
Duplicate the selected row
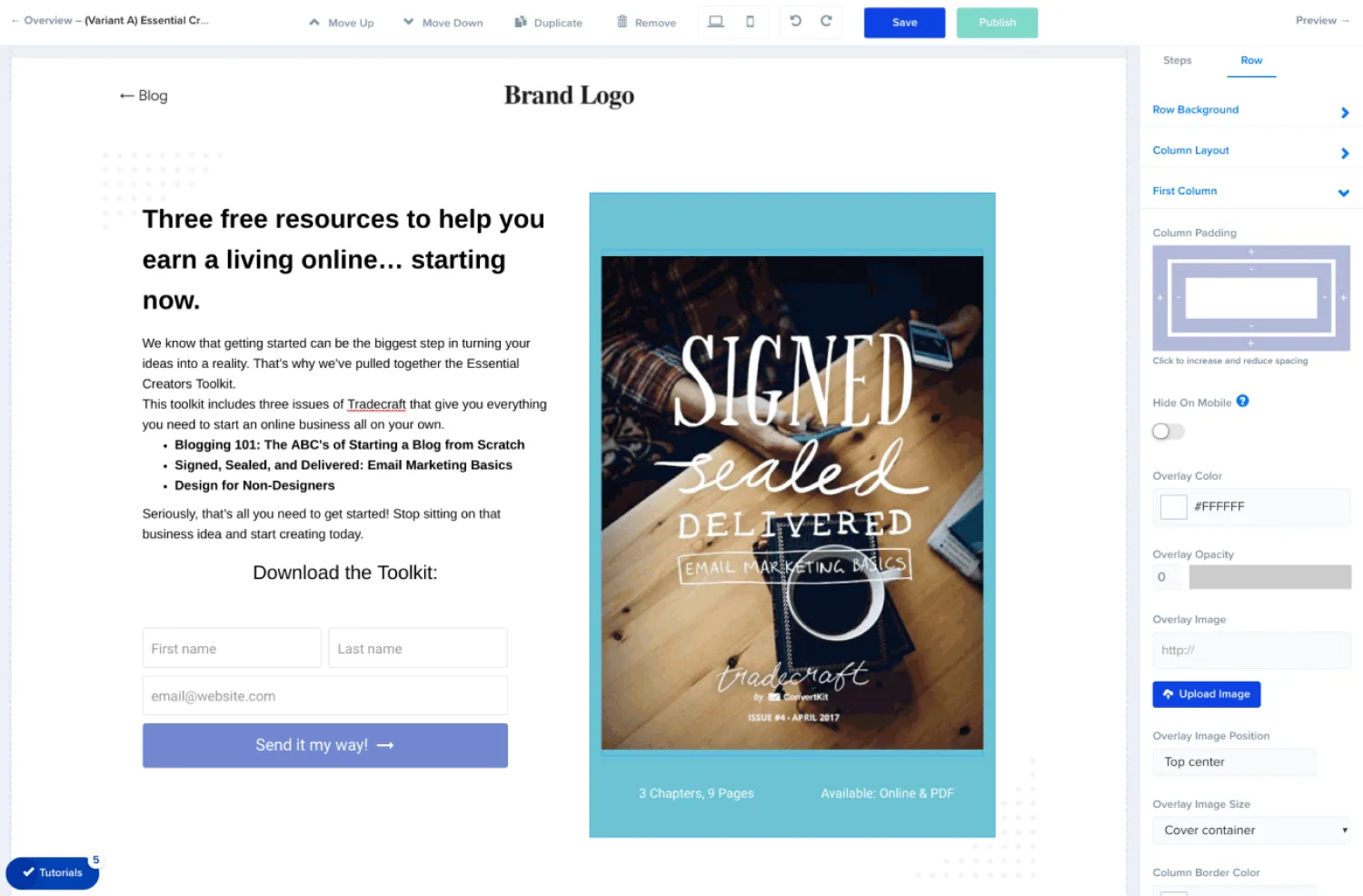(x=549, y=23)
